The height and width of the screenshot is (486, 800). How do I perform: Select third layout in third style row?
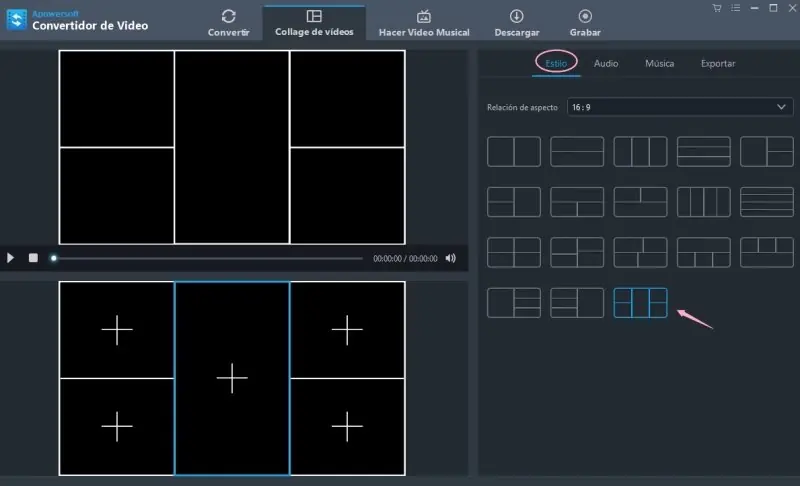tap(640, 252)
